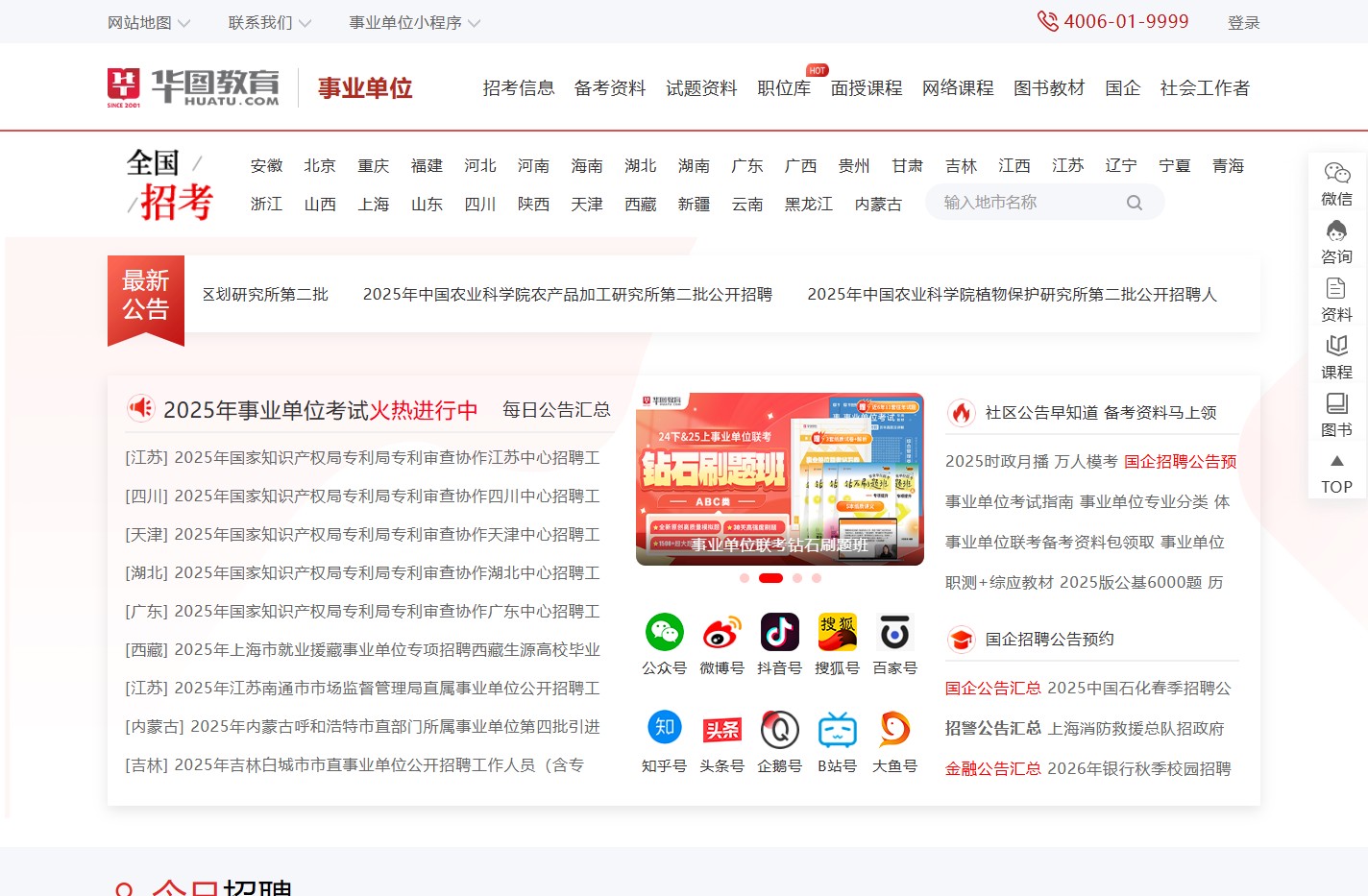Go to the third carousel dot
1368x896 pixels.
[797, 578]
